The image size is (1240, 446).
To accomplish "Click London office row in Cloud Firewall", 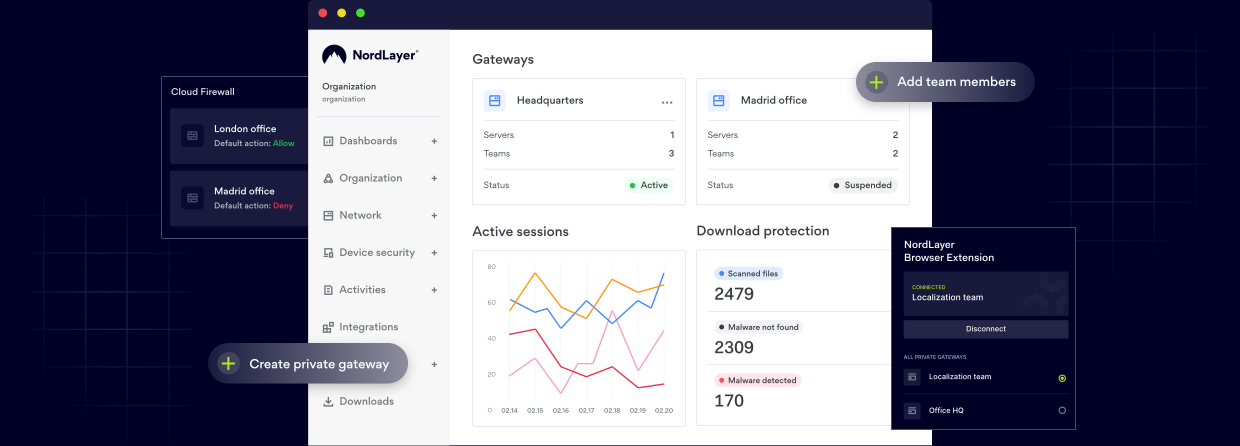I will [239, 135].
